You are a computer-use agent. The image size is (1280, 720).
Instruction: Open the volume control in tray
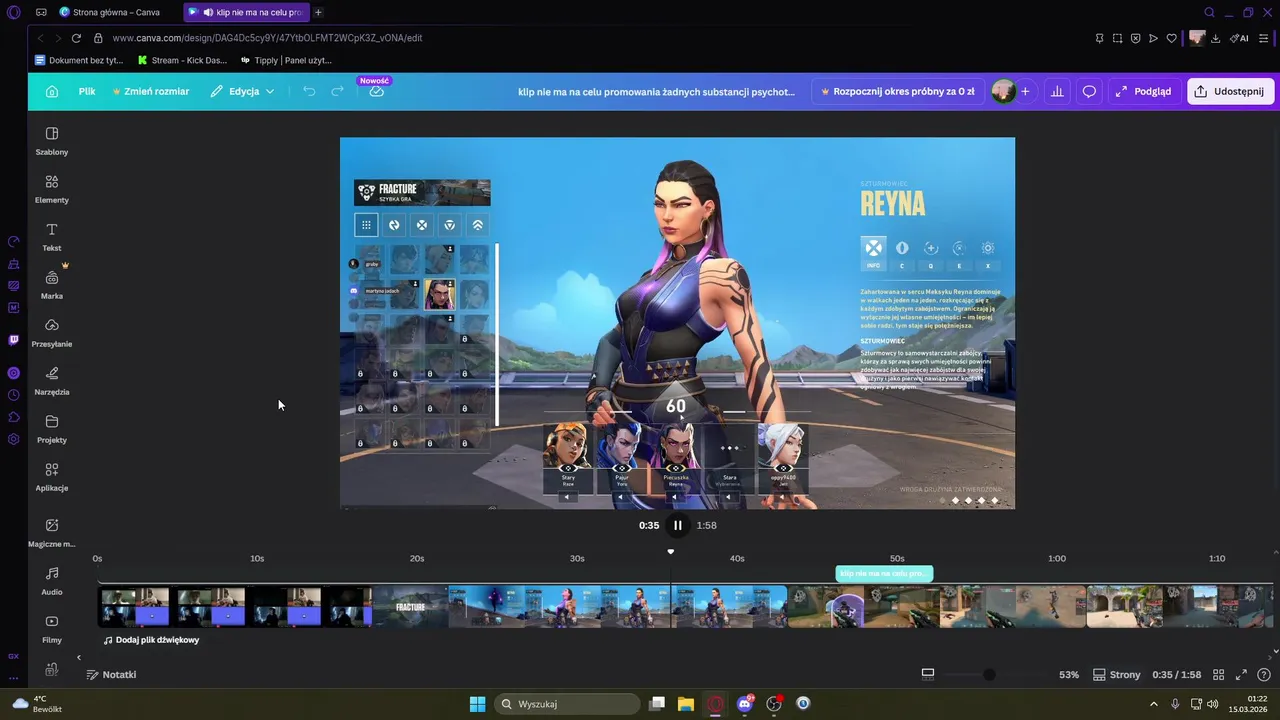pos(1212,704)
